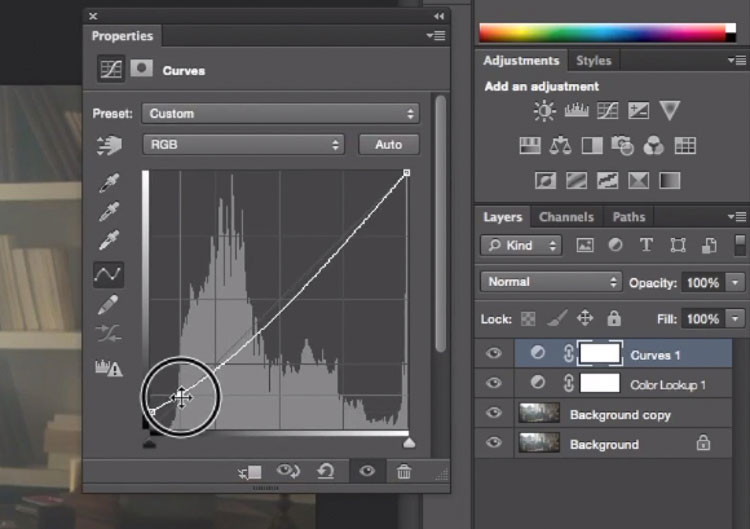Hide the Curves 1 layer
750x529 pixels.
coord(494,353)
